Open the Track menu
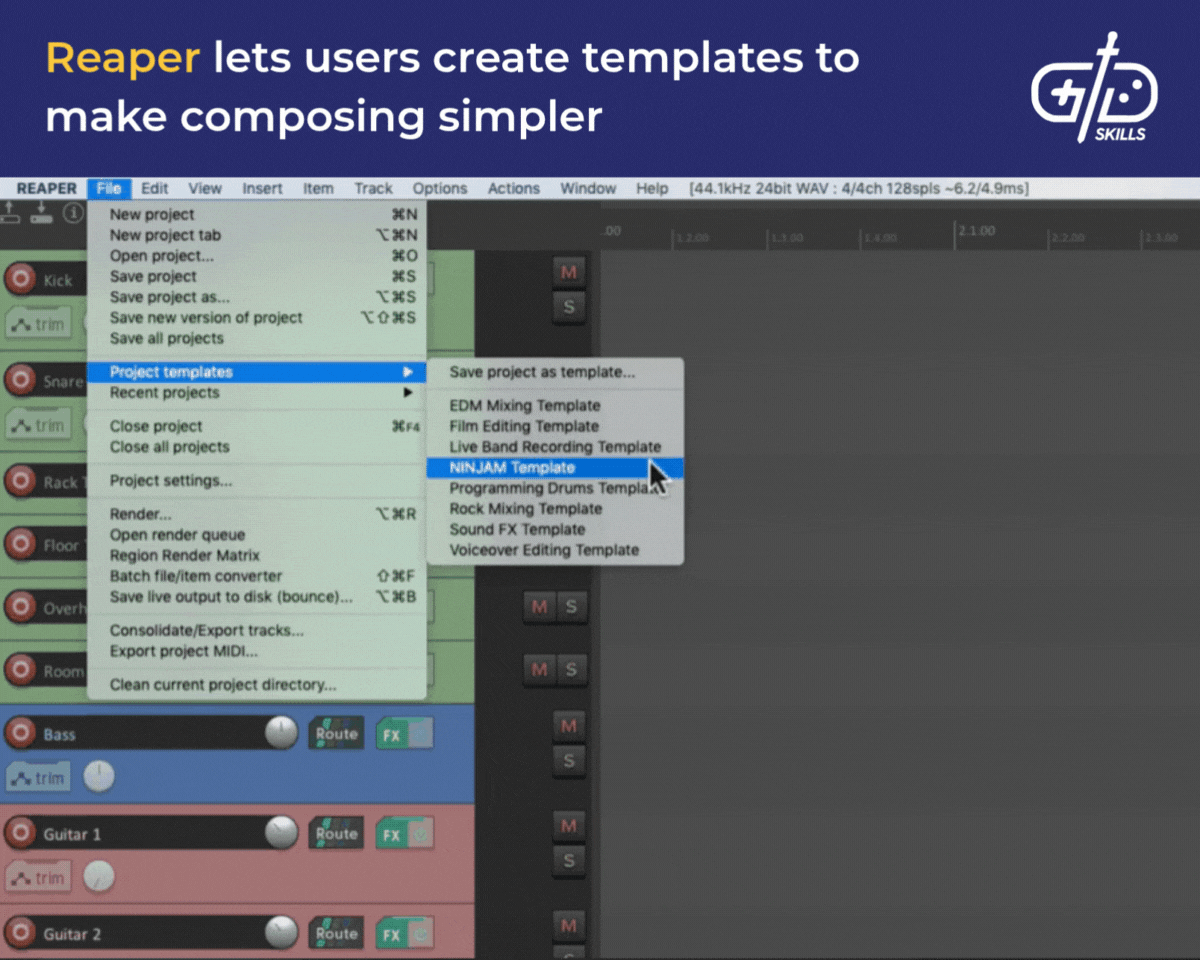Image resolution: width=1200 pixels, height=960 pixels. [373, 188]
